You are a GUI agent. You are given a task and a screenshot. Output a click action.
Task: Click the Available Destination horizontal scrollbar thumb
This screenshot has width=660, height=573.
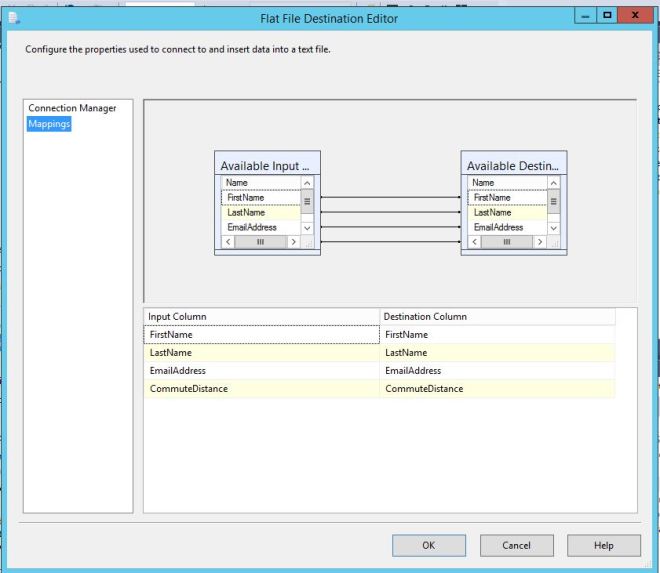point(507,242)
